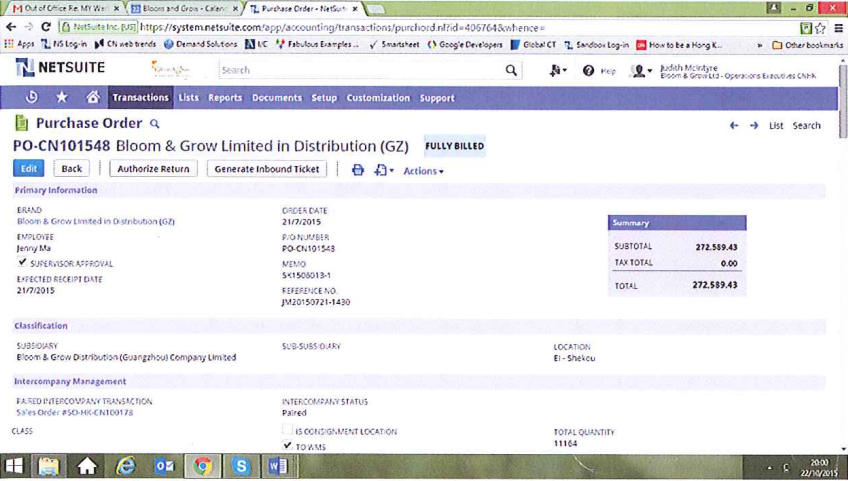The height and width of the screenshot is (481, 848).
Task: Click the Authorize Return button
Action: pyautogui.click(x=153, y=169)
